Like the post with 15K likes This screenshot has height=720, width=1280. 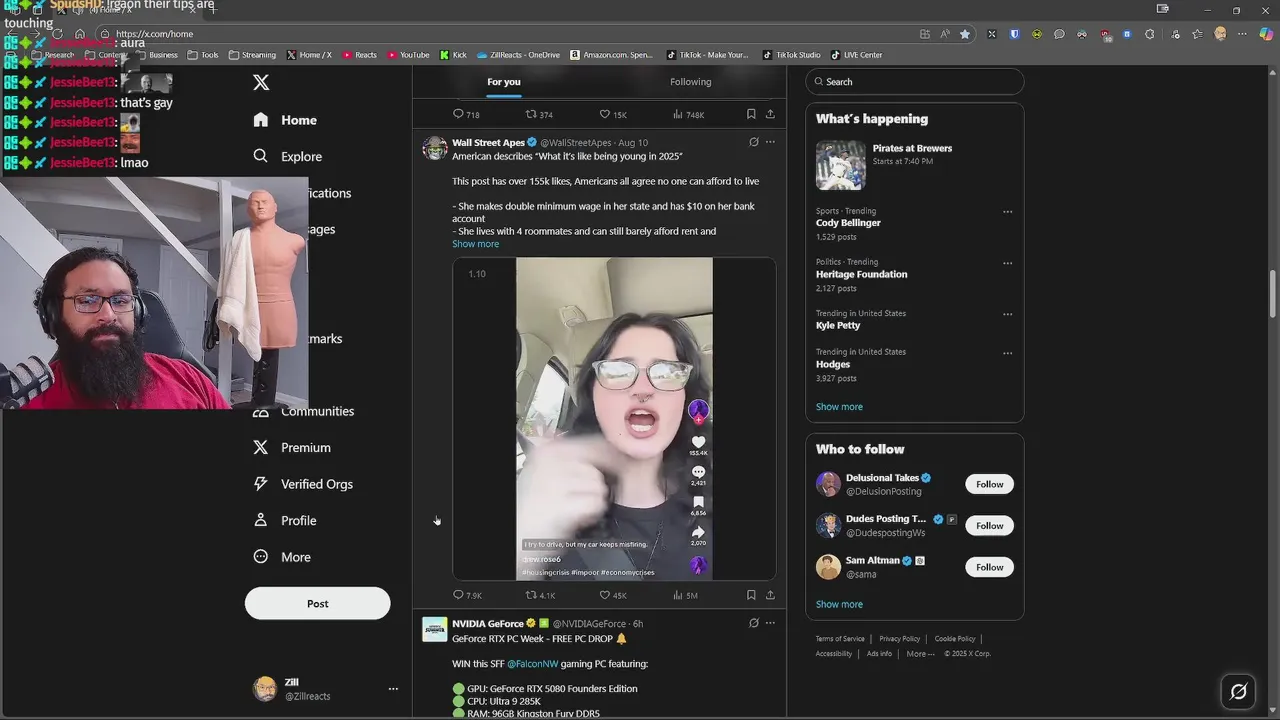click(x=613, y=115)
